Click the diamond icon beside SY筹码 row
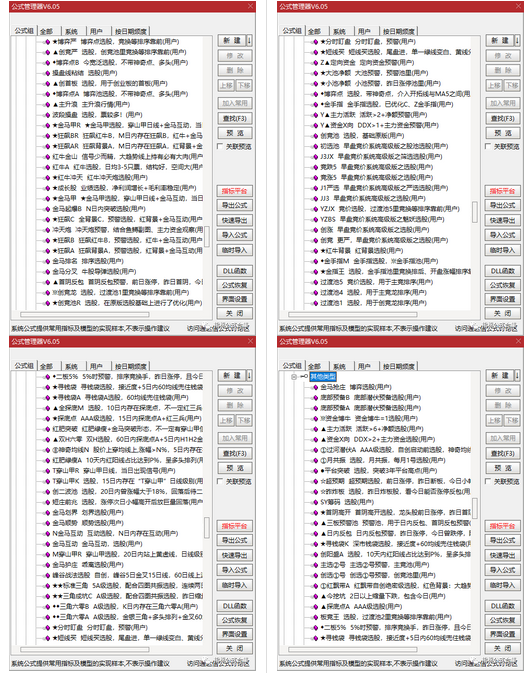The image size is (528, 673). (x=316, y=502)
